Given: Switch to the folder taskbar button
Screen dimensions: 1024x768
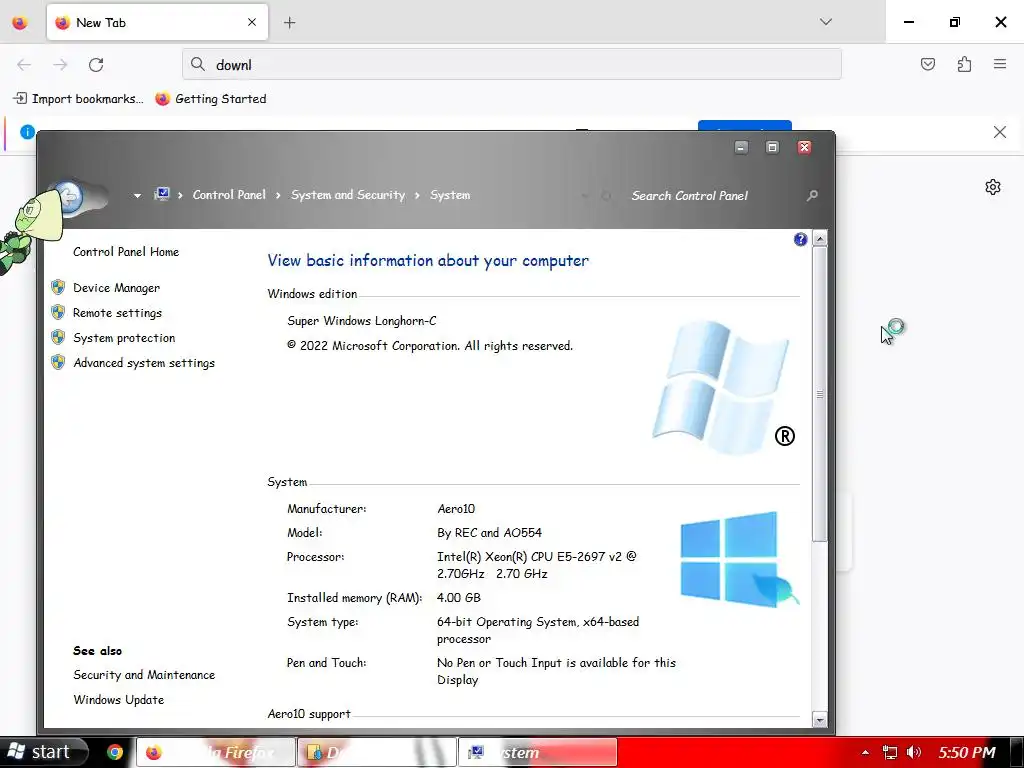Looking at the screenshot, I should 377,752.
